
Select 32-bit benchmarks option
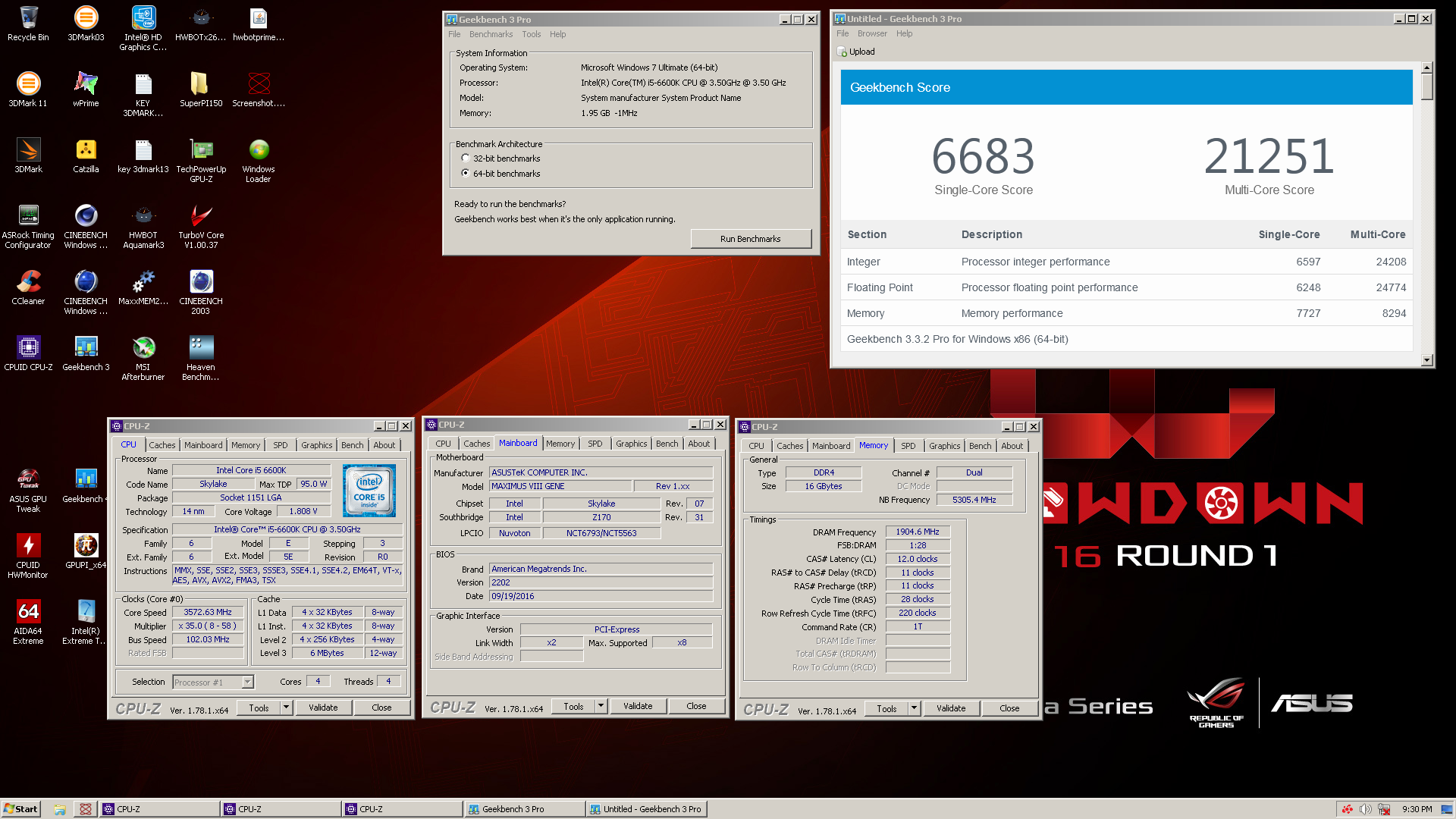click(465, 158)
